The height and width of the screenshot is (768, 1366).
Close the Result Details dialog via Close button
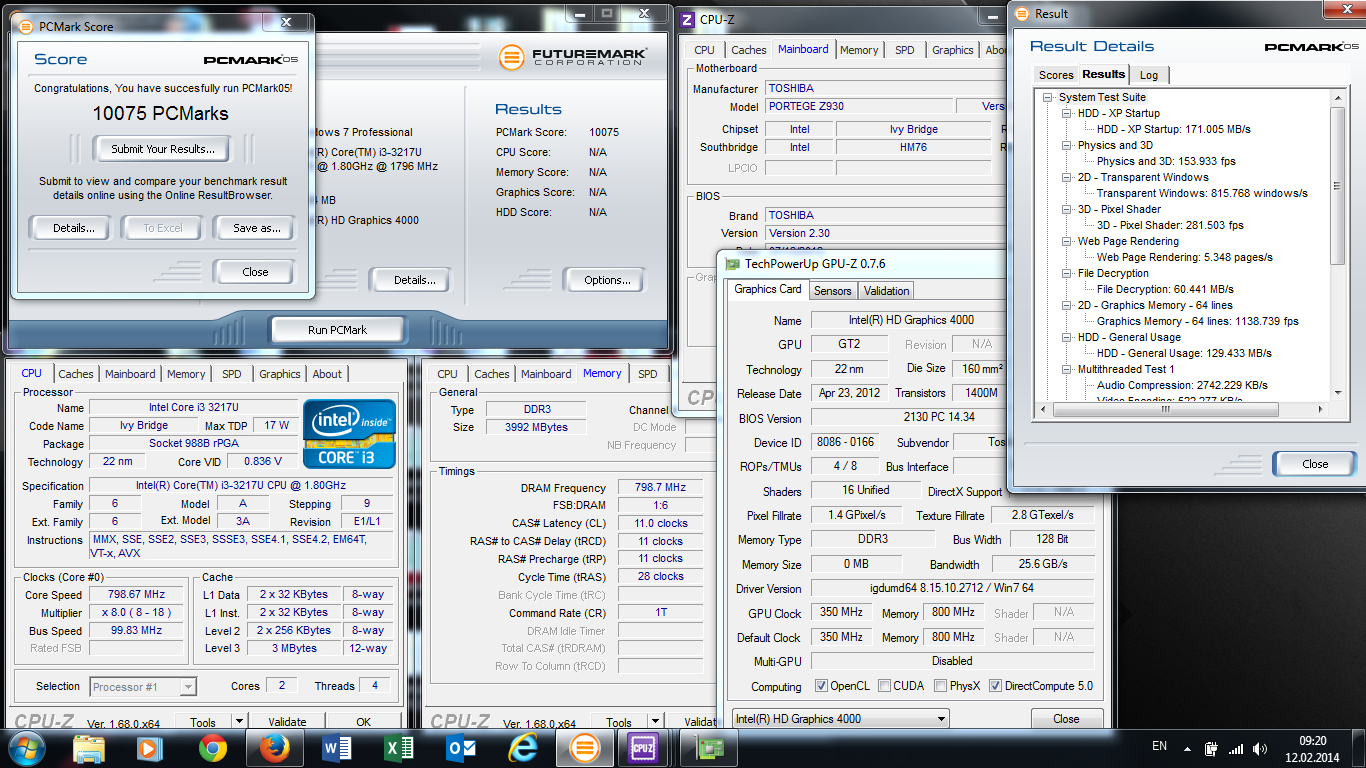pos(1315,464)
